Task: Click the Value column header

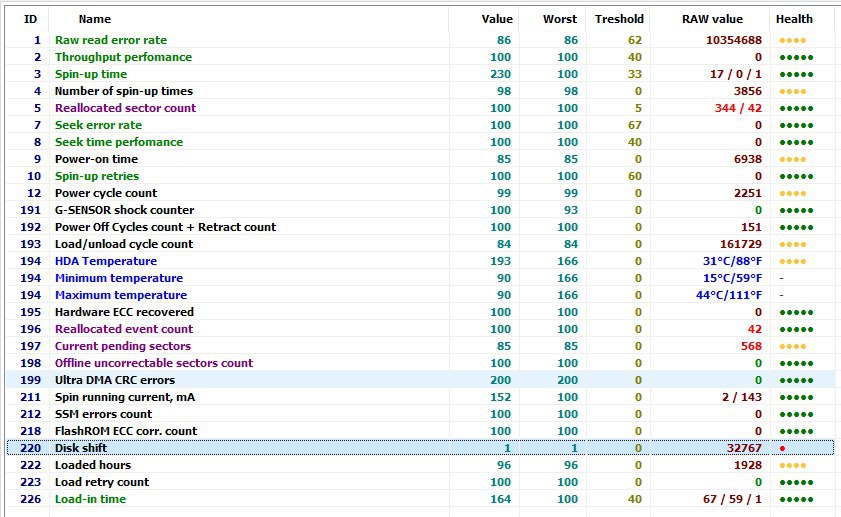Action: pyautogui.click(x=497, y=19)
